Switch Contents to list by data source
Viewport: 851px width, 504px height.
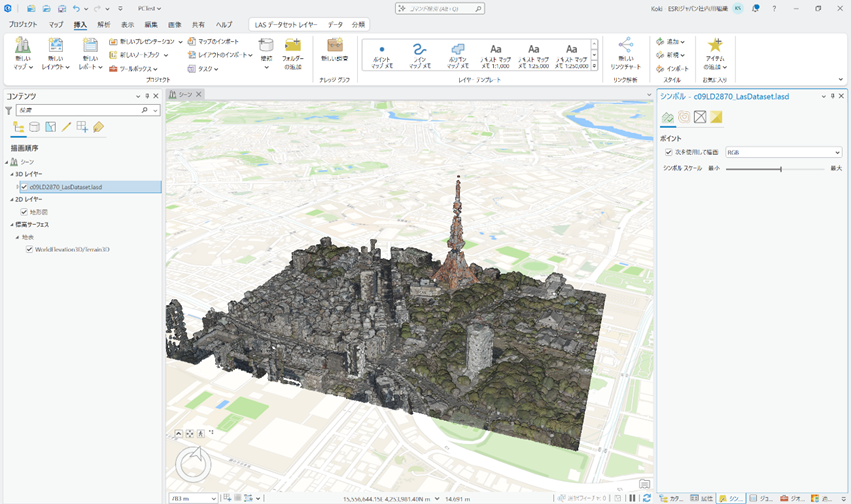pyautogui.click(x=34, y=127)
